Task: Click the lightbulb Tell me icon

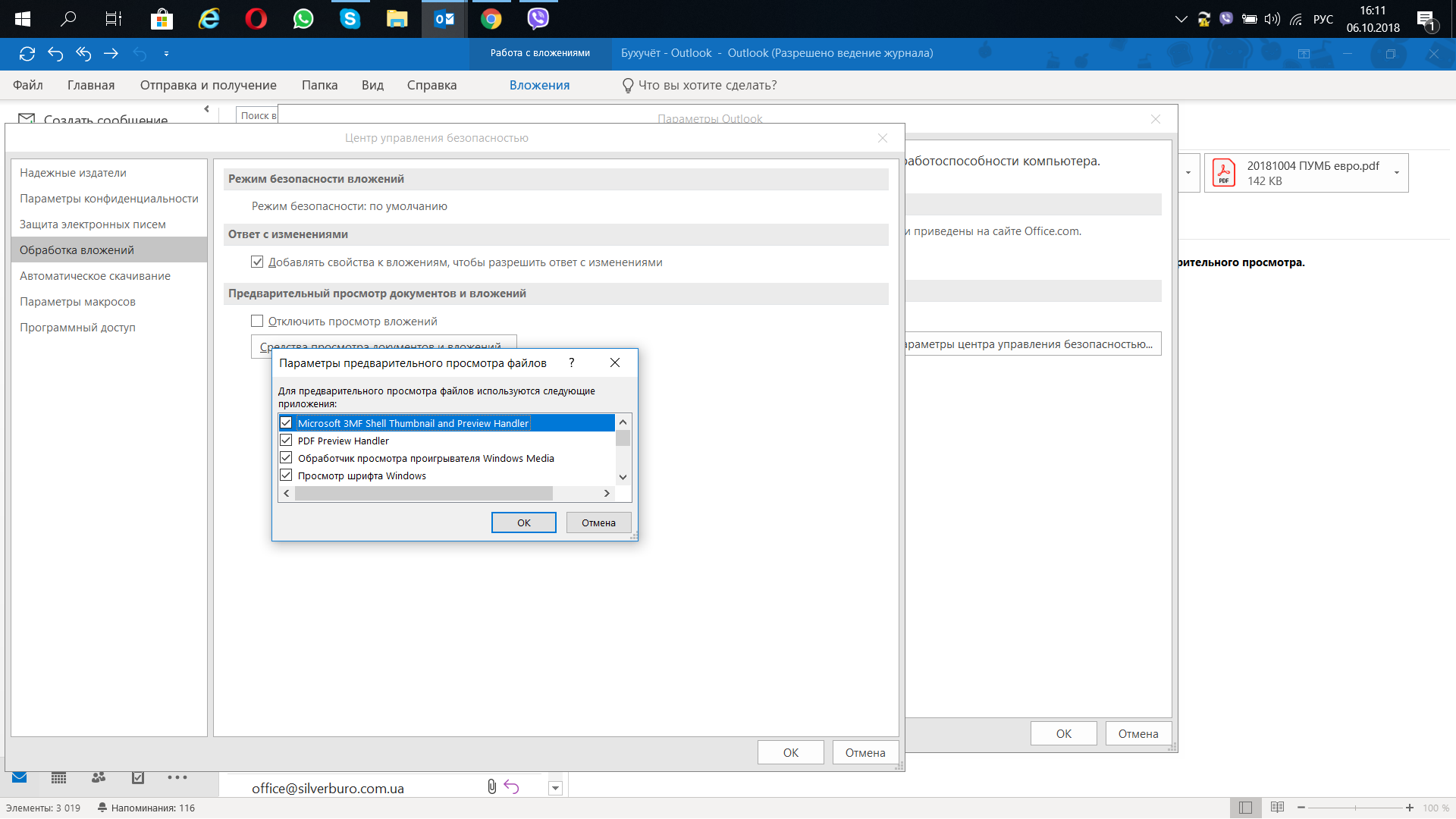Action: coord(628,86)
